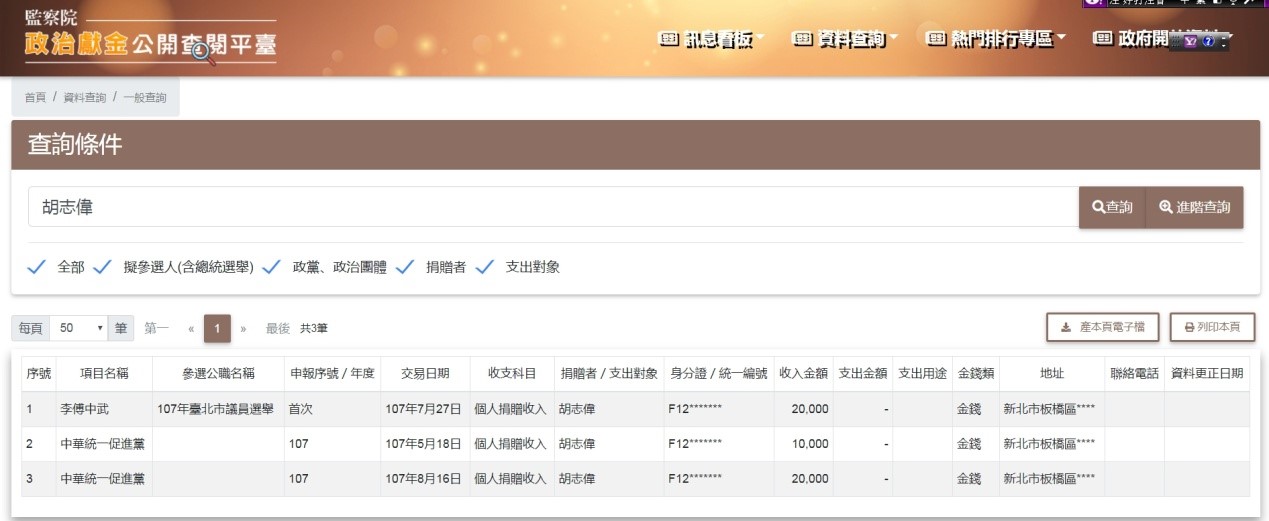The image size is (1269, 521).
Task: Click 個人捐贈收入 in row 2
Action: (x=510, y=444)
